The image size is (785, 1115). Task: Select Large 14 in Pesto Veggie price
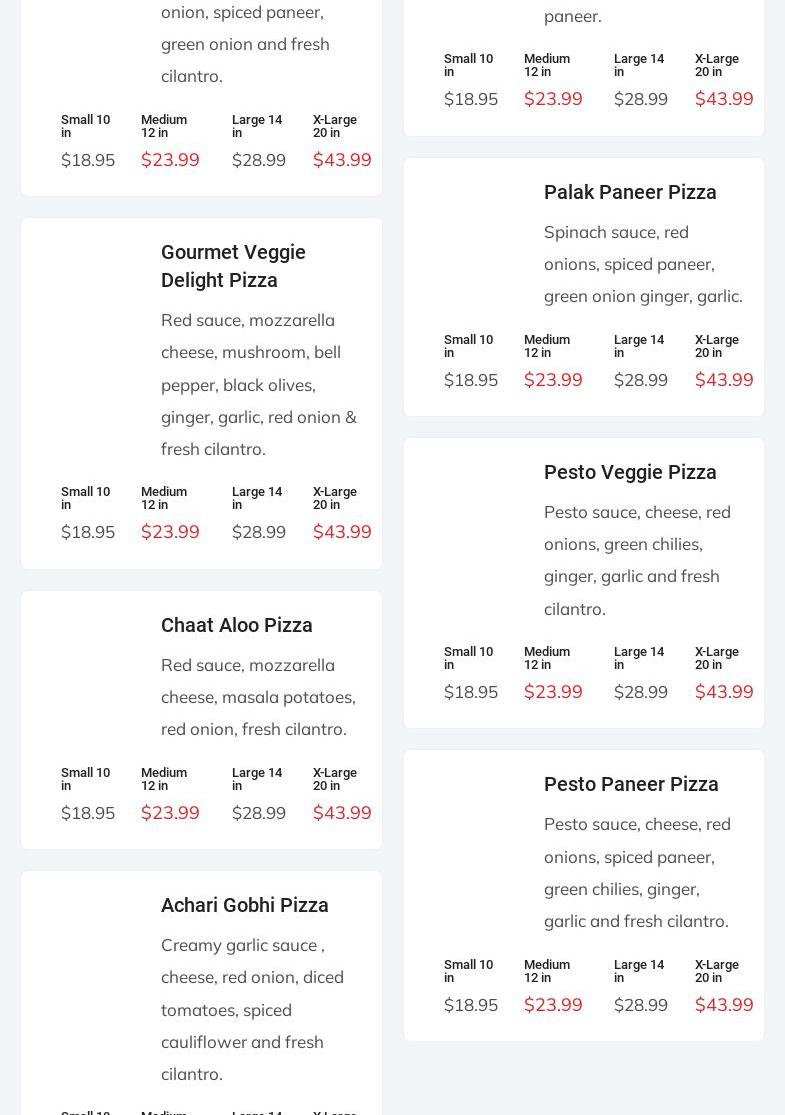pos(641,691)
